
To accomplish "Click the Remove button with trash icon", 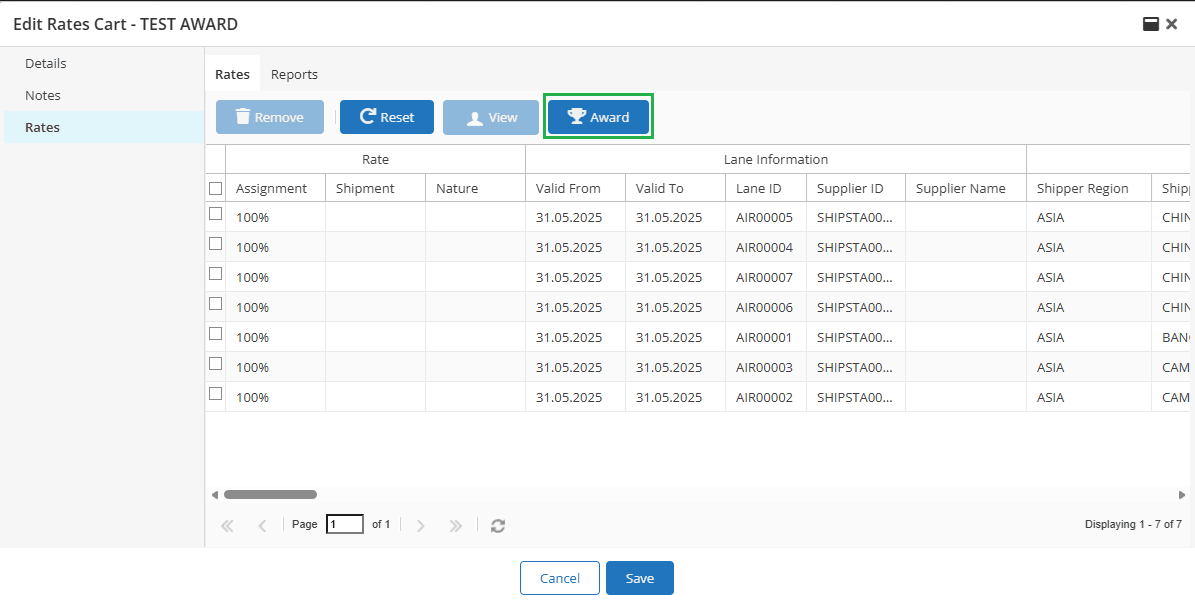I will (x=270, y=117).
